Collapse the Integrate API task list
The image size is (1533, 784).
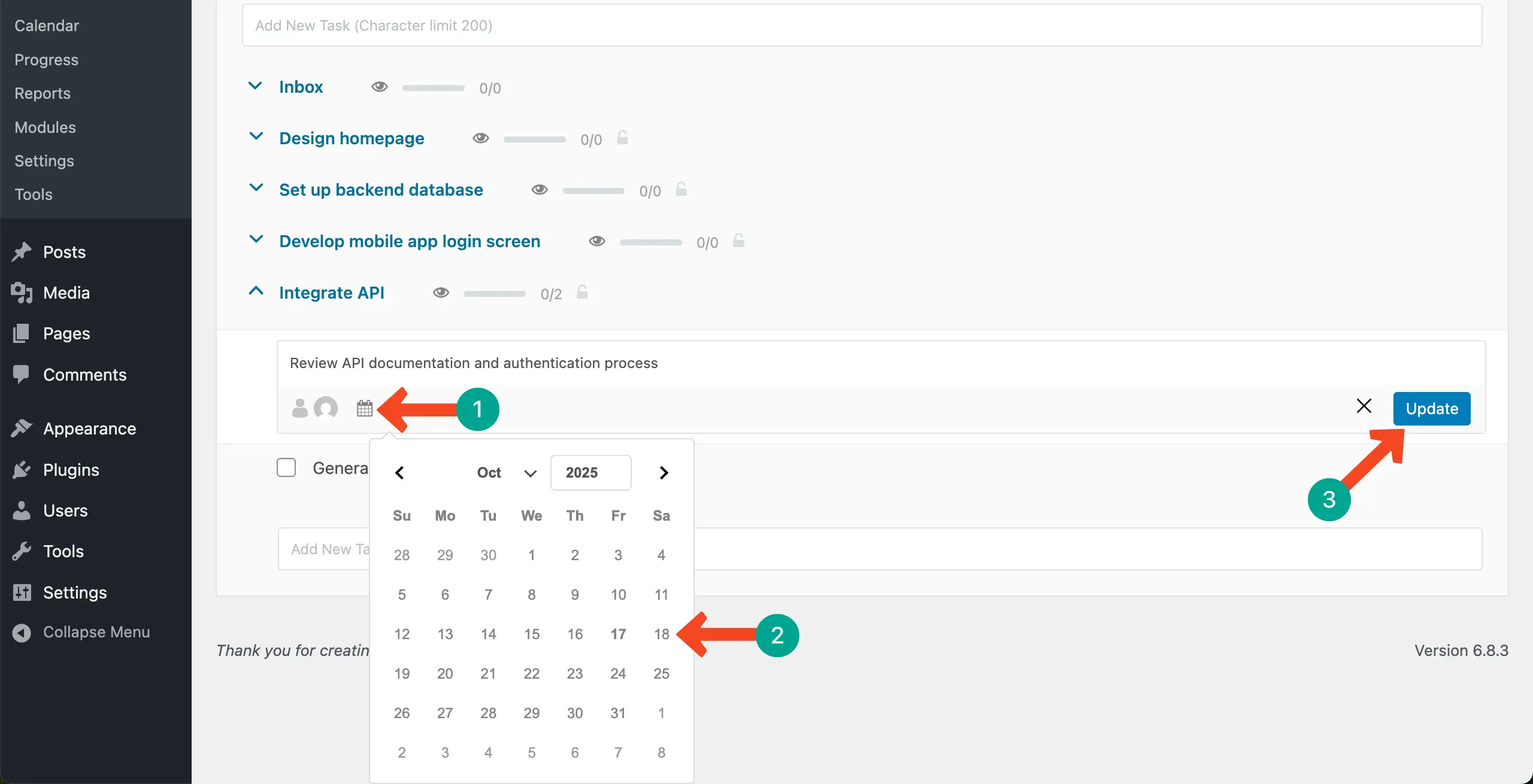coord(256,291)
